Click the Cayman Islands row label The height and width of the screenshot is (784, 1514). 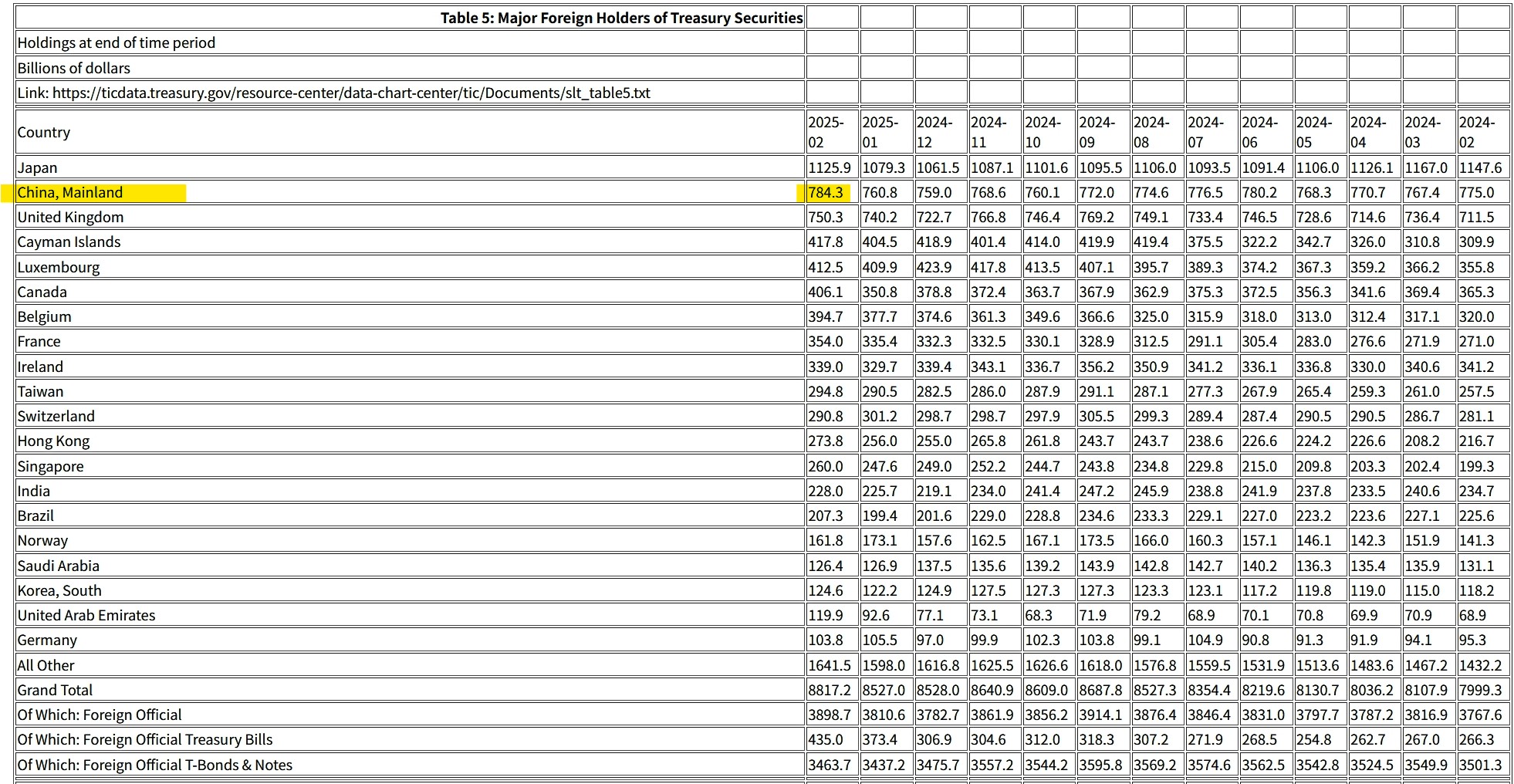(69, 242)
